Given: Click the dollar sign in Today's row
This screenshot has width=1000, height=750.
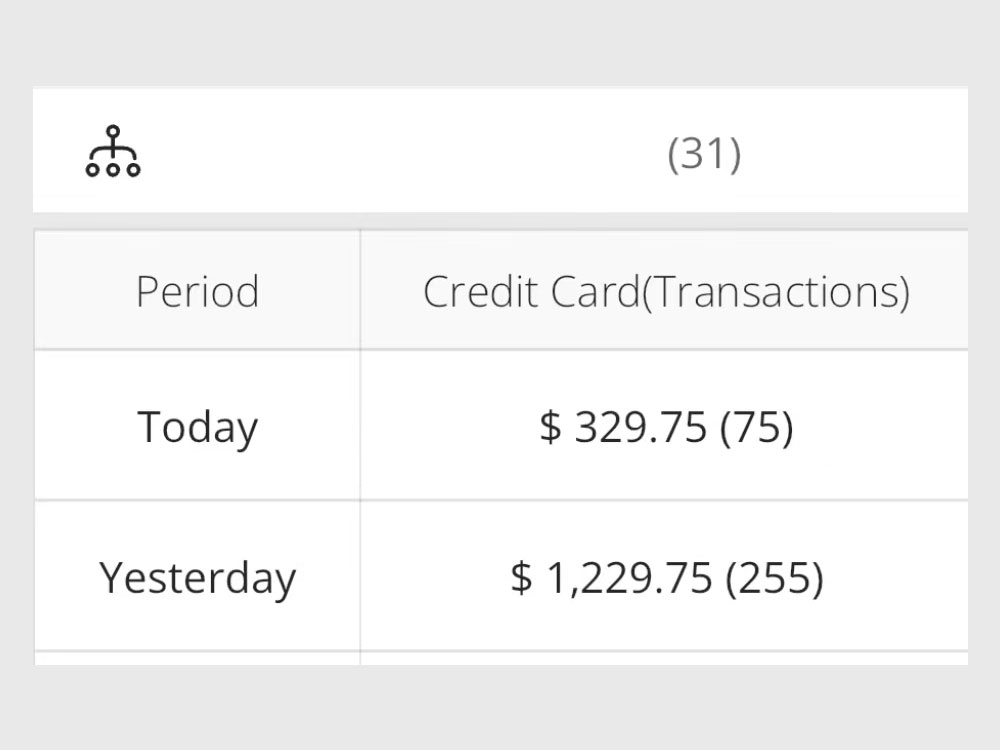Looking at the screenshot, I should [550, 427].
